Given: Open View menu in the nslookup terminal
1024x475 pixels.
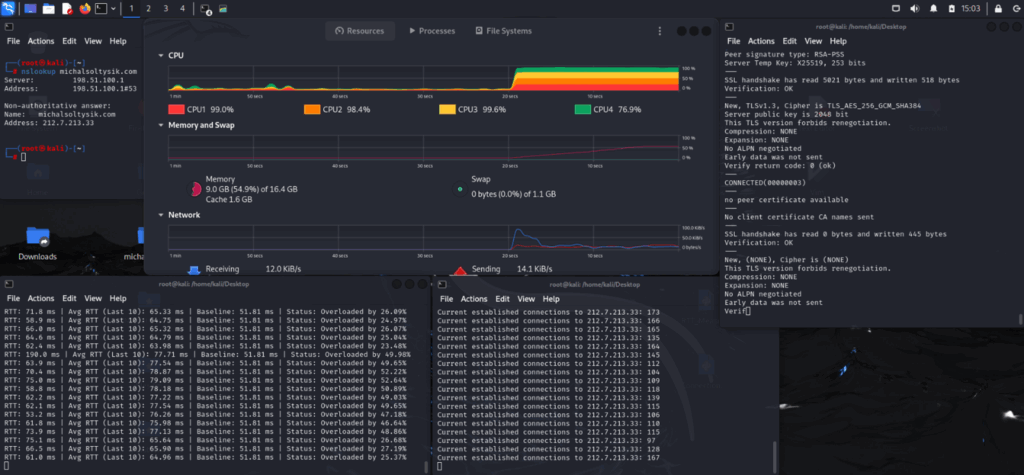Looking at the screenshot, I should [93, 41].
